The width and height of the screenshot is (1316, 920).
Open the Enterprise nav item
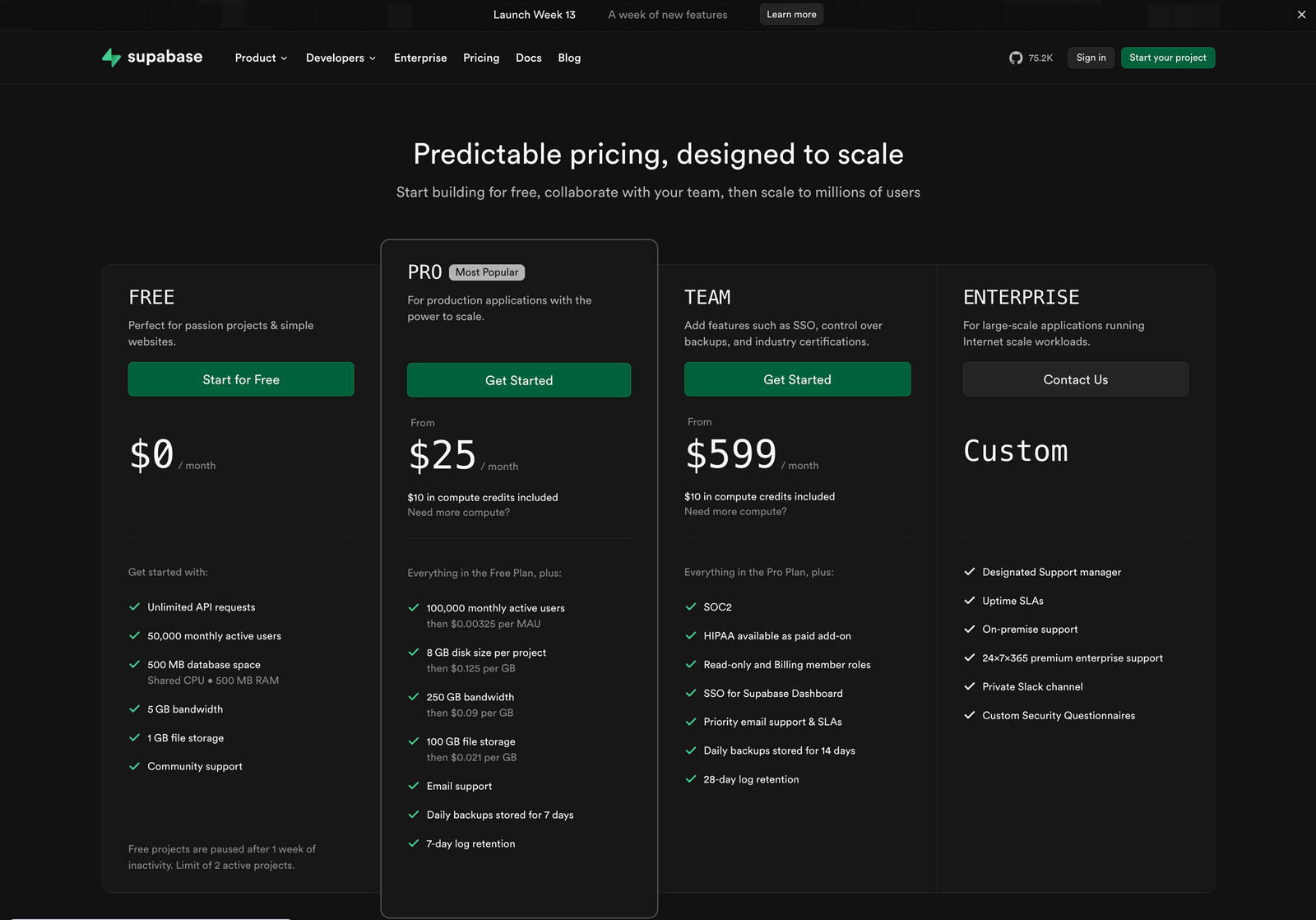[420, 58]
